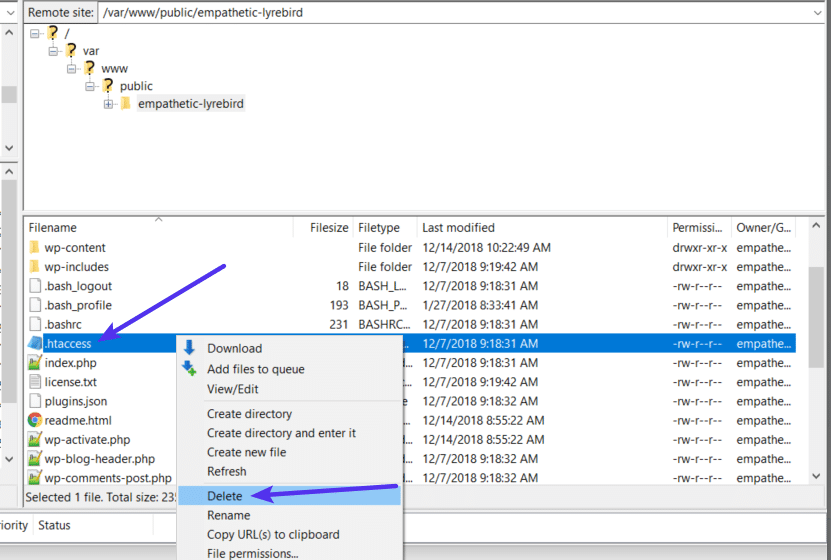831x560 pixels.
Task: Click the Remote site path input field
Action: pyautogui.click(x=450, y=13)
